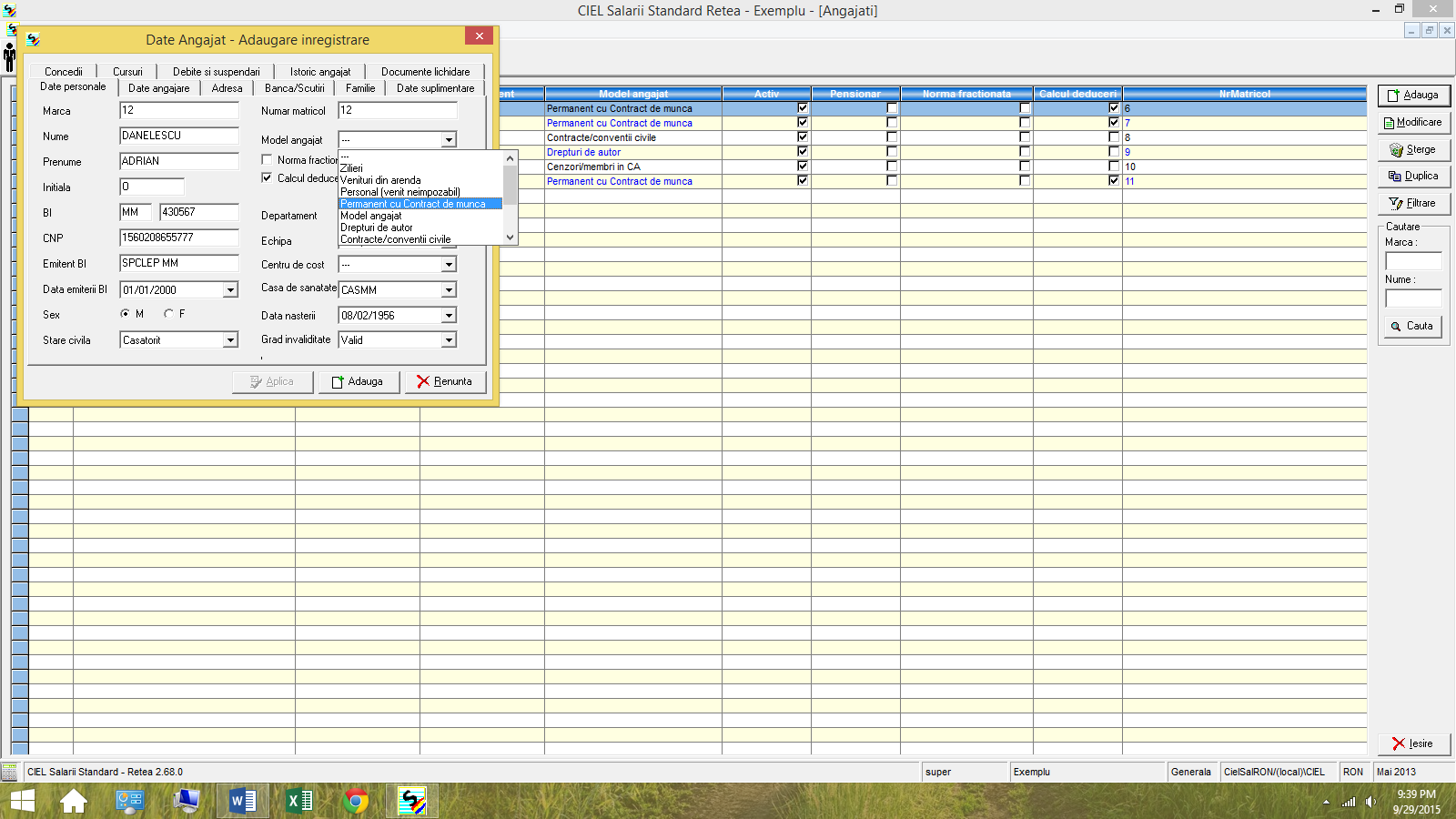Open the Debite si suspendari tab
Image resolution: width=1456 pixels, height=819 pixels.
[x=217, y=72]
